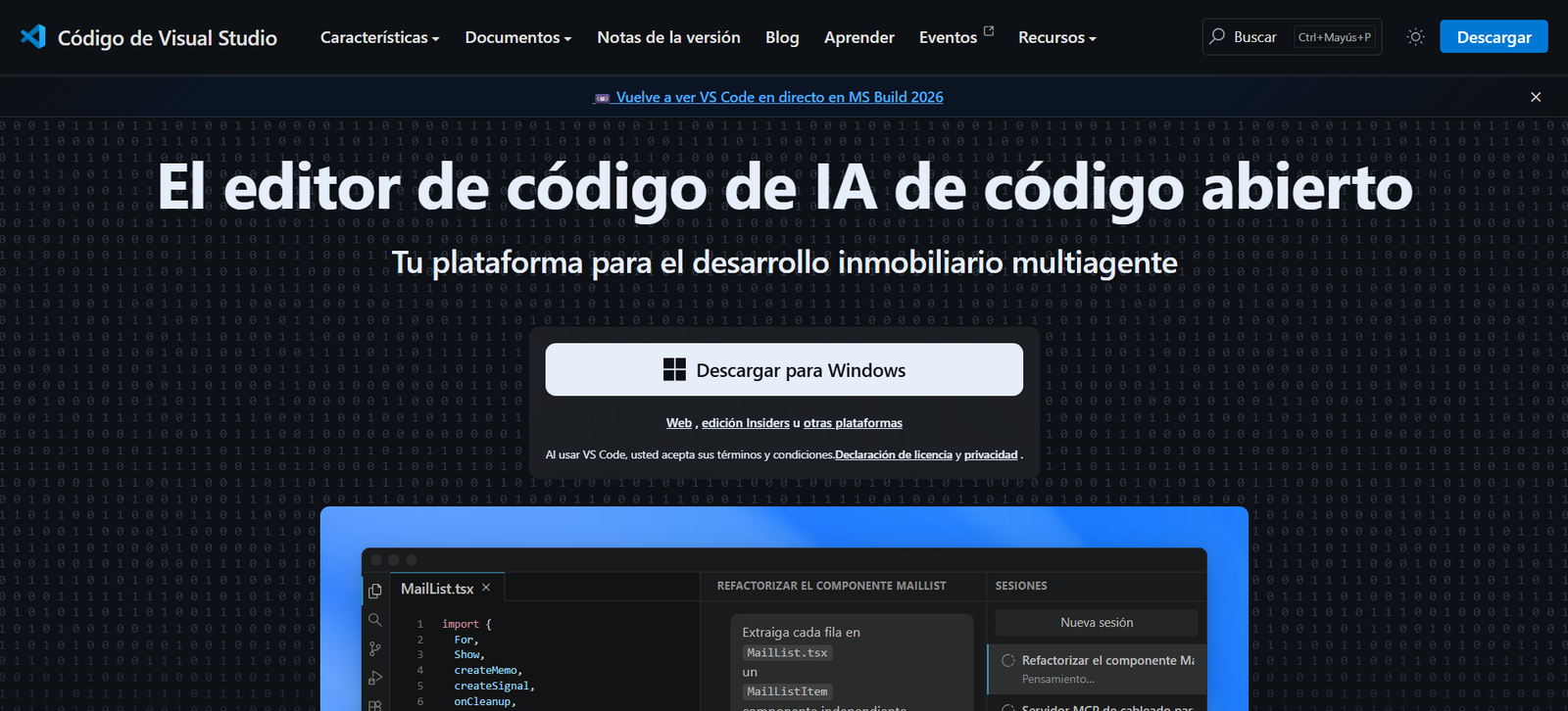
Task: Open the Explorer files icon in the editor sidebar
Action: coord(375,591)
